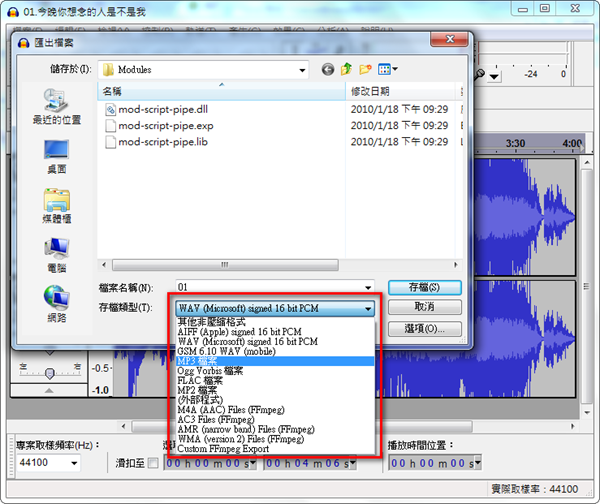
Task: Choose Ogg Vorbis 檔案 format
Action: coord(275,371)
